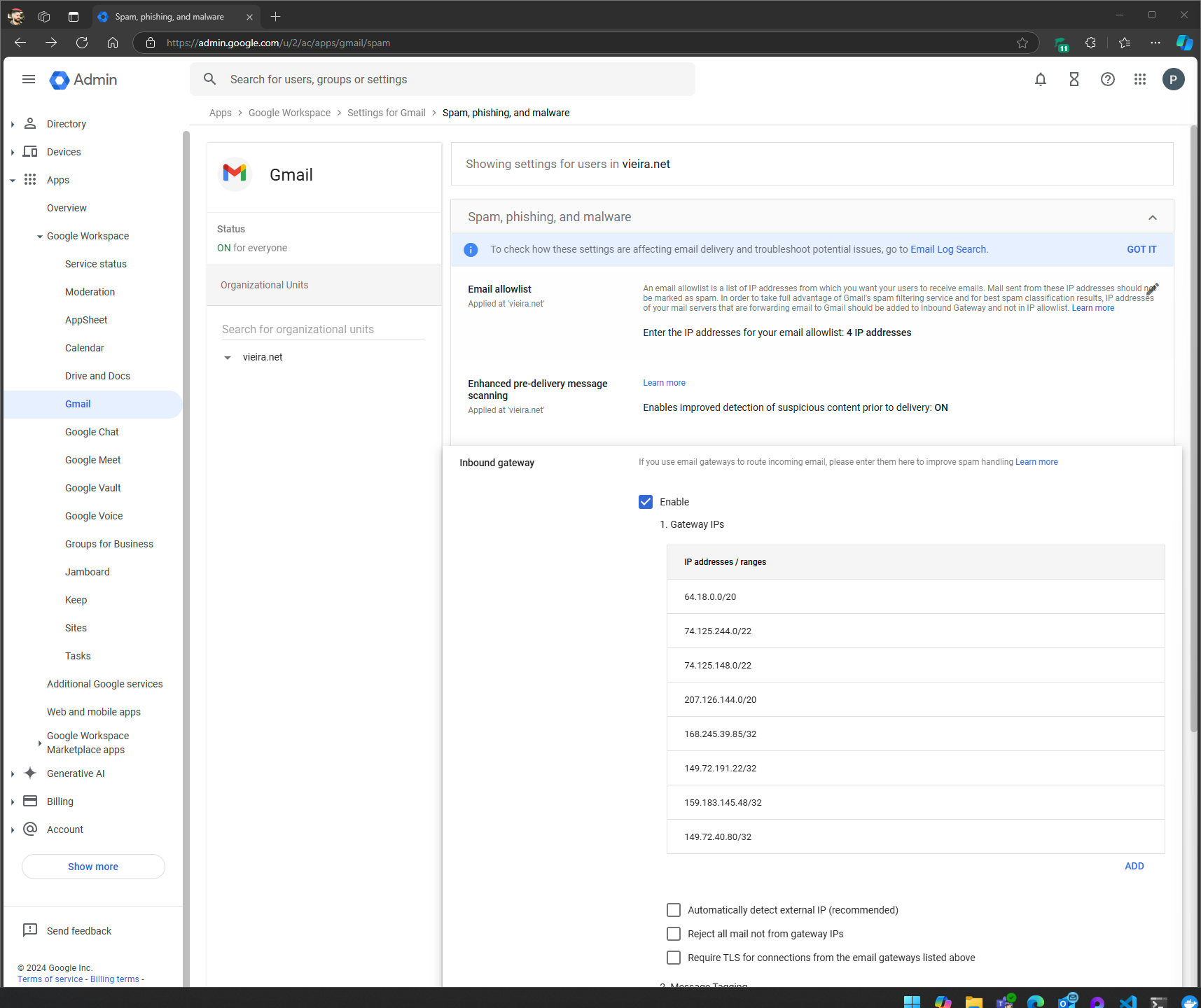This screenshot has height=1008, width=1201.
Task: Click Learn more for Inbound gateway
Action: pos(1036,462)
